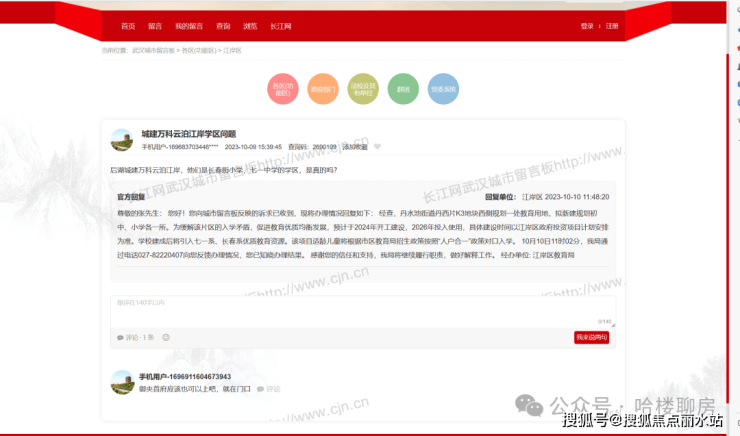
Task: Select the green 群团 circle
Action: coord(403,89)
